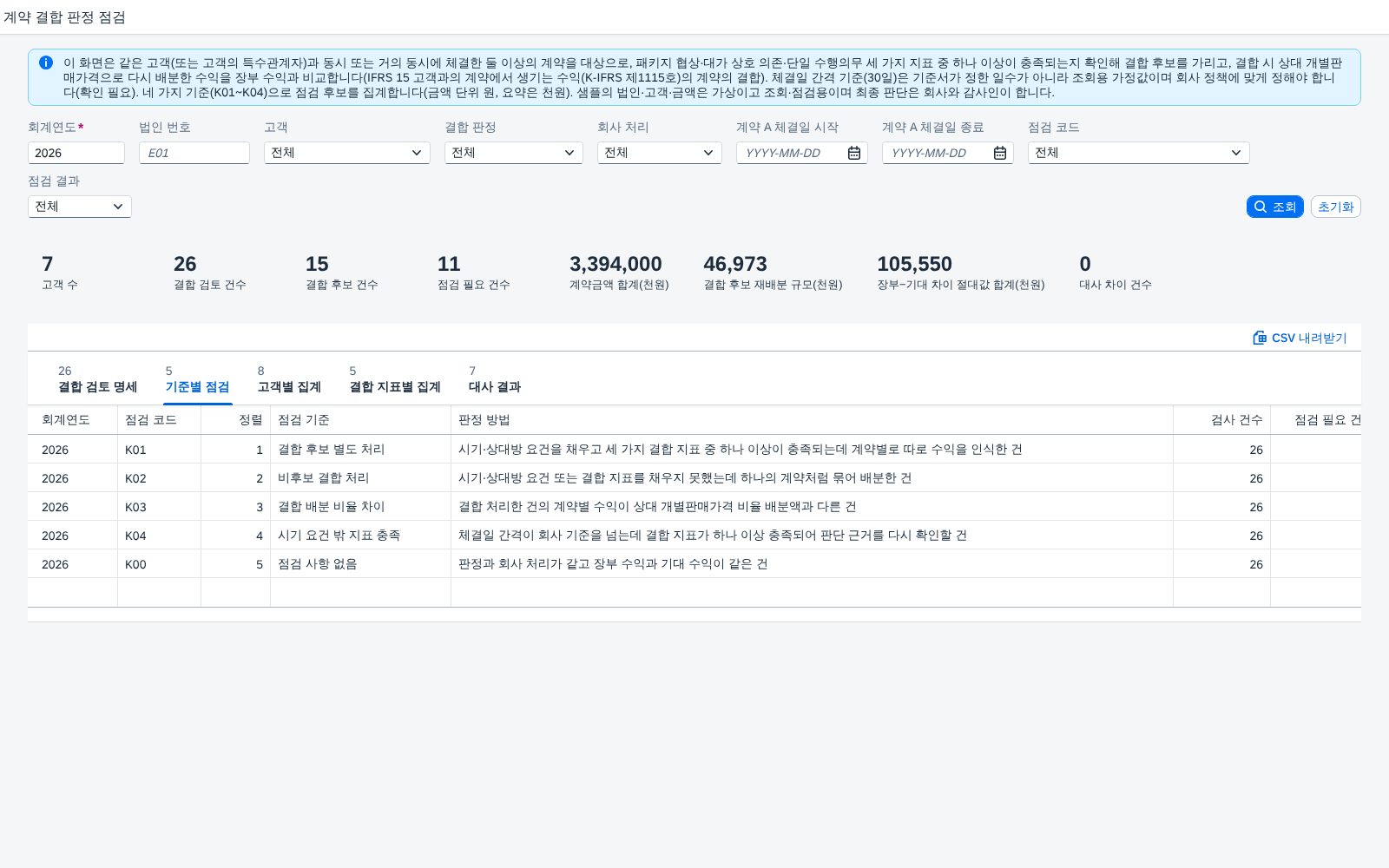
Task: Click the 비후보 결합 처리 cell
Action: [360, 478]
